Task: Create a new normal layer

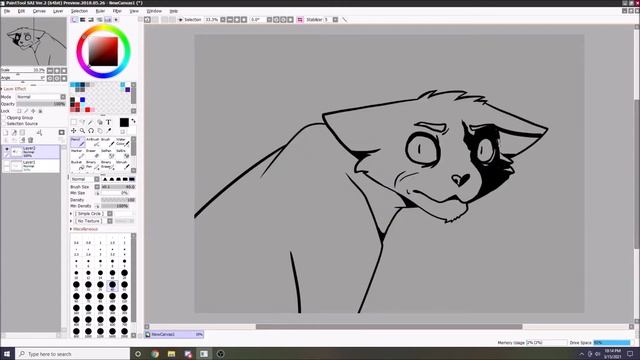Action: [6, 133]
